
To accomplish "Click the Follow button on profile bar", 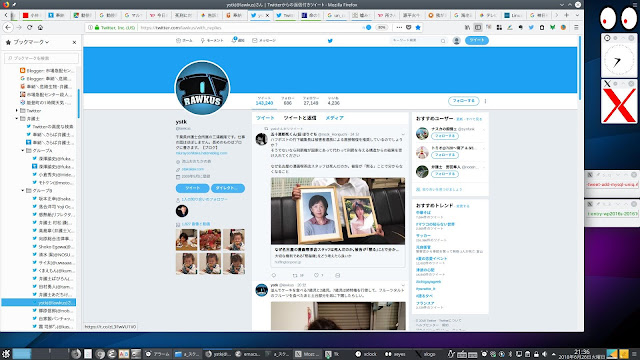I will (463, 101).
